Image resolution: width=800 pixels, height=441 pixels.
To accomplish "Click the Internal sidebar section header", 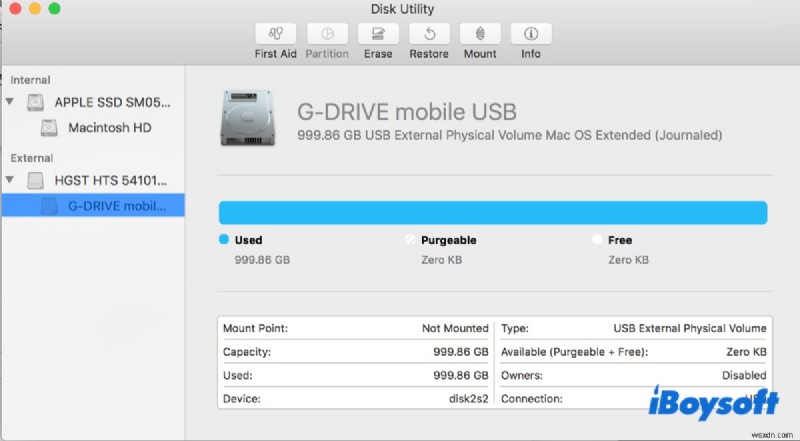I will pyautogui.click(x=30, y=80).
